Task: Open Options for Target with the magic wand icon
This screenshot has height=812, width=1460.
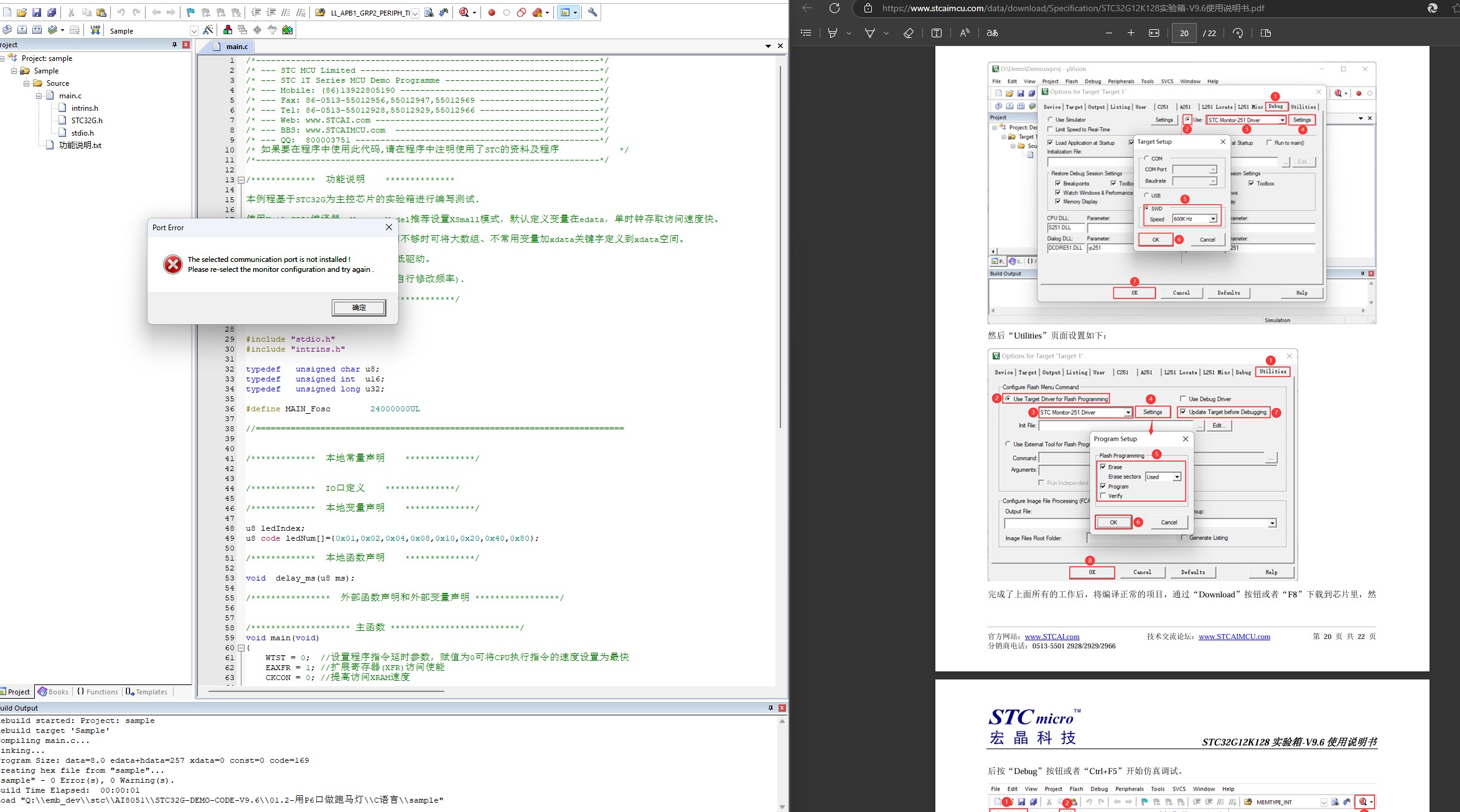Action: [208, 30]
